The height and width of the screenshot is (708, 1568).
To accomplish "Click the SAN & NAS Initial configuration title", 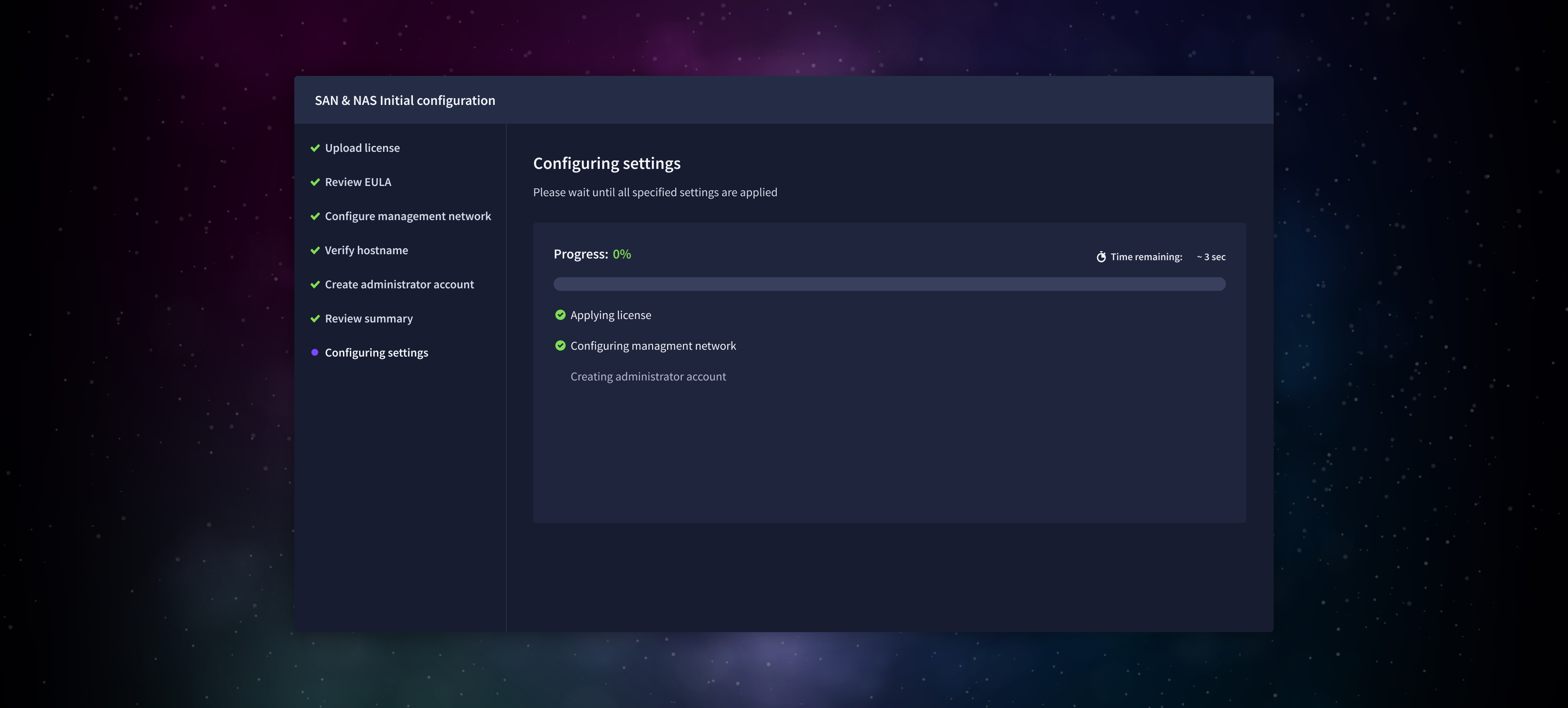I will click(405, 101).
